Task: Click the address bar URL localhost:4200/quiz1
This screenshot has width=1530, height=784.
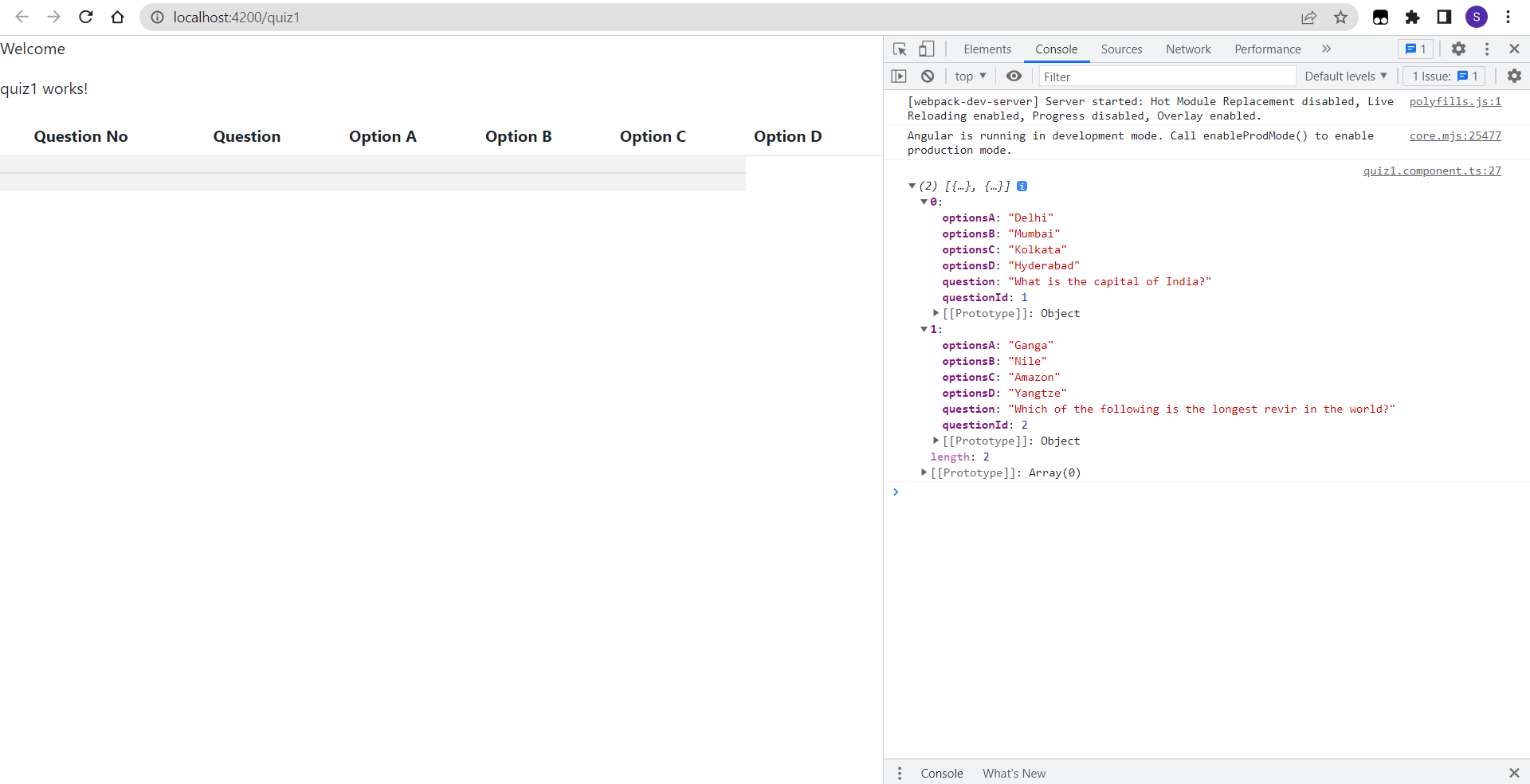Action: [x=237, y=17]
